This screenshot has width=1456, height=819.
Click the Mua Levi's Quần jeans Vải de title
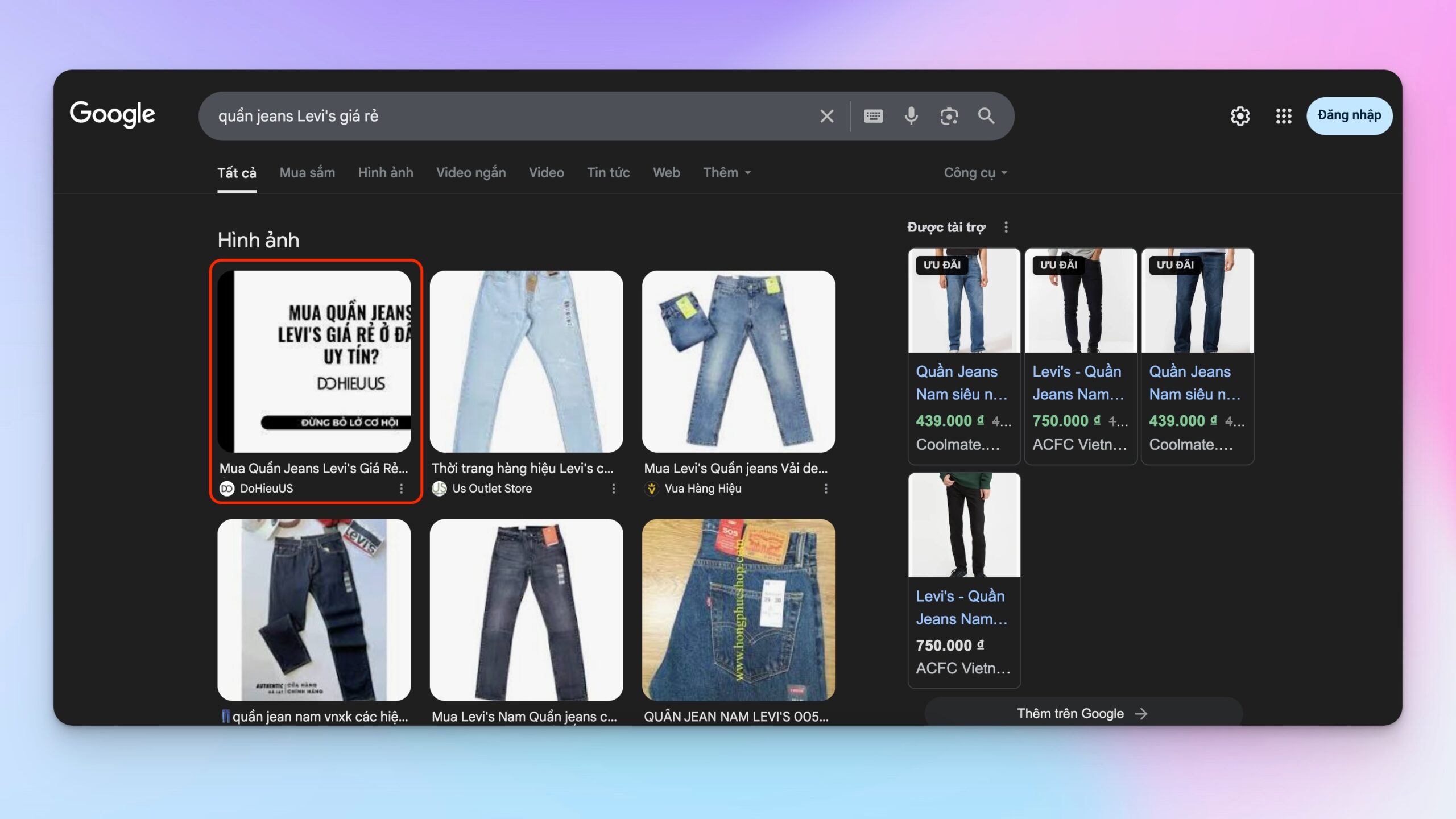(x=736, y=469)
